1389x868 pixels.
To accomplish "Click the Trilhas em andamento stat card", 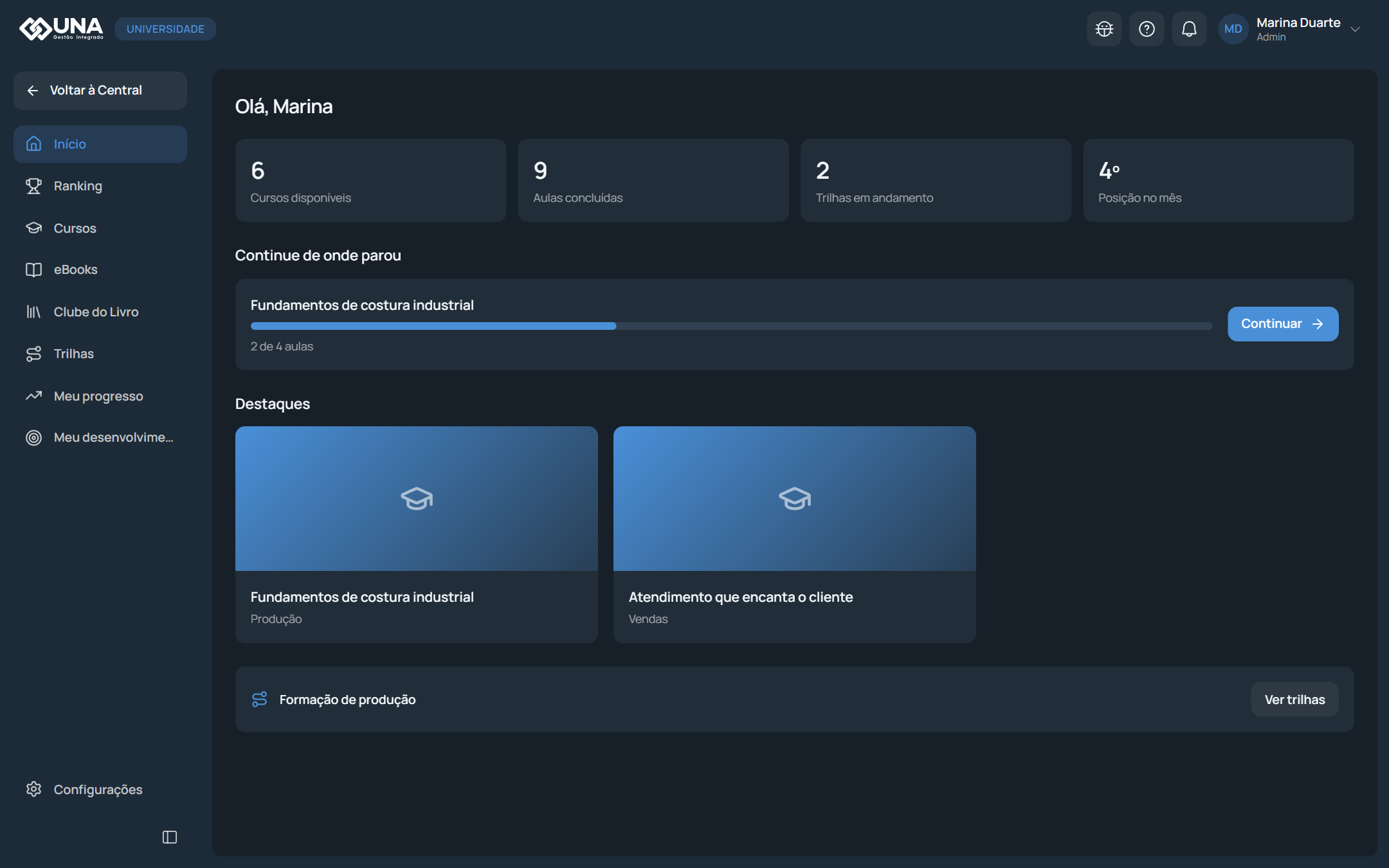I will tap(936, 181).
